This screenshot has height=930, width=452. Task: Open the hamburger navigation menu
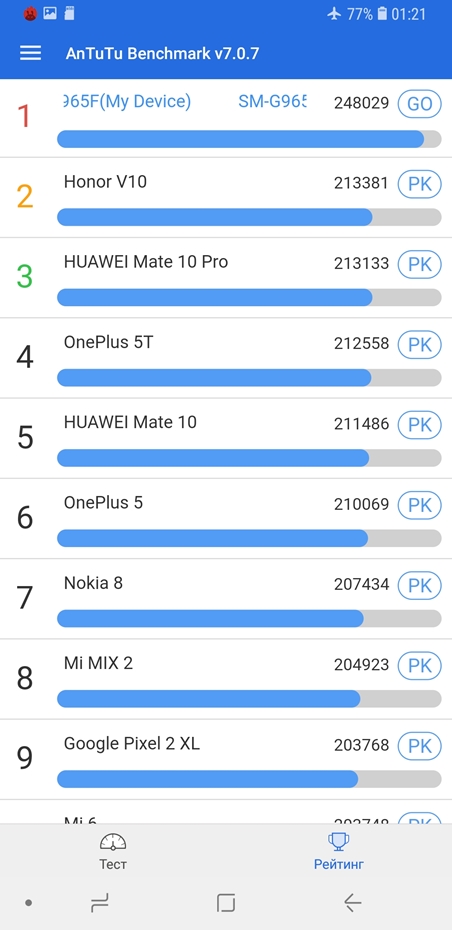click(x=30, y=53)
